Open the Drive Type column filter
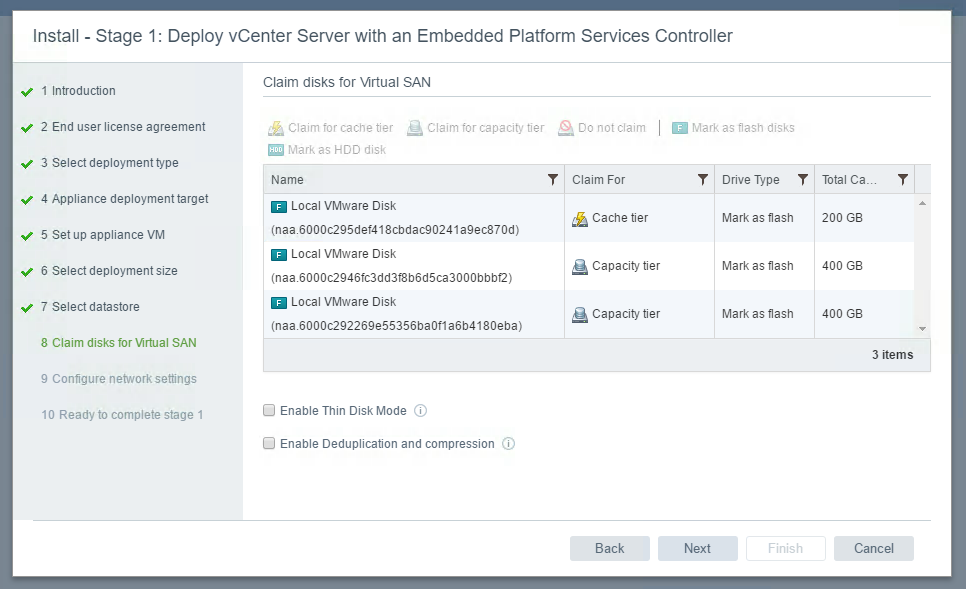The height and width of the screenshot is (589, 966). (x=803, y=179)
